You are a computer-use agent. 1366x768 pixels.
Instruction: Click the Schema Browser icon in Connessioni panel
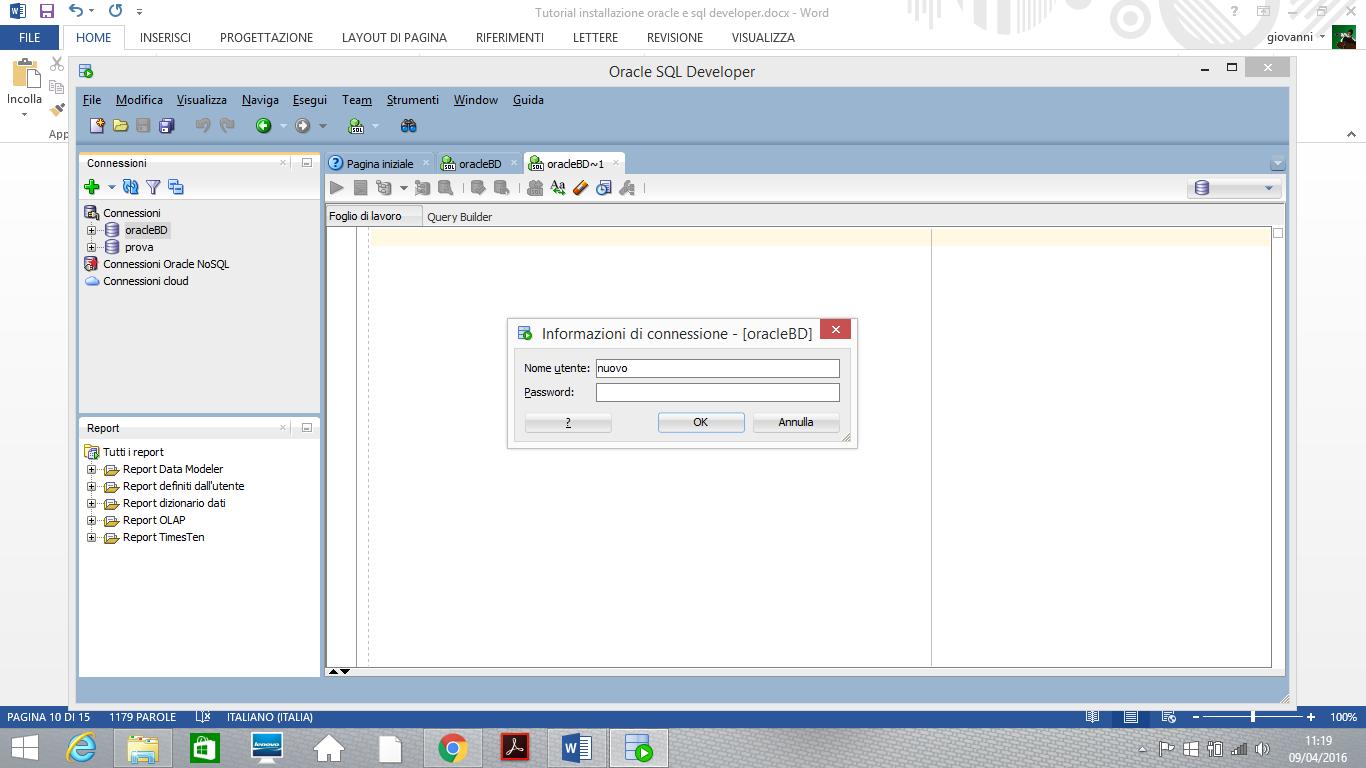pyautogui.click(x=176, y=187)
